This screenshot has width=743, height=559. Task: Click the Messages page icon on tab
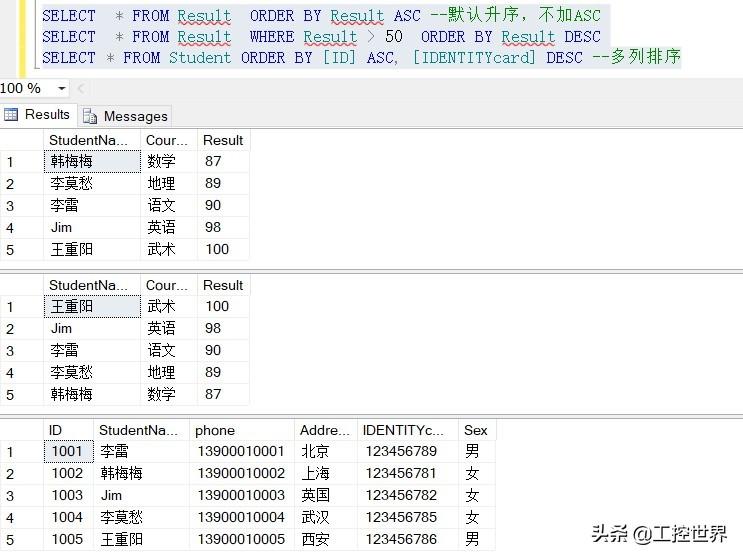coord(90,116)
